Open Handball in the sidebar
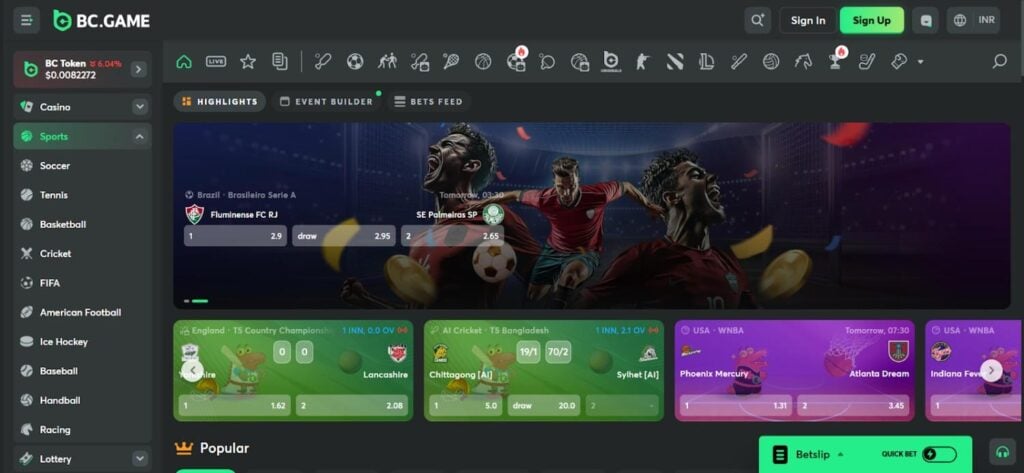Viewport: 1024px width, 473px height. [x=82, y=400]
